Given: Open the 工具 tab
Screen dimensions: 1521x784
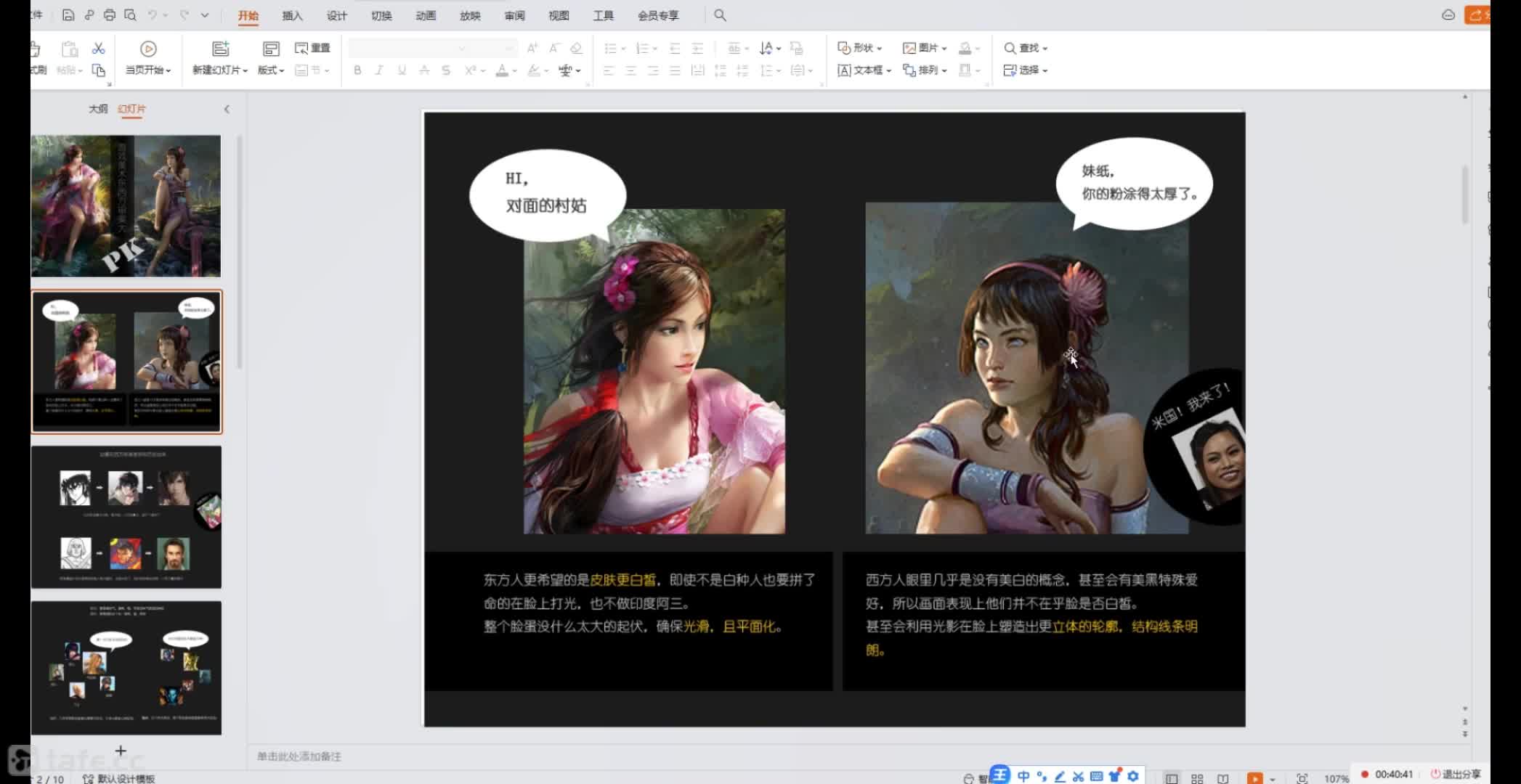Looking at the screenshot, I should 603,15.
